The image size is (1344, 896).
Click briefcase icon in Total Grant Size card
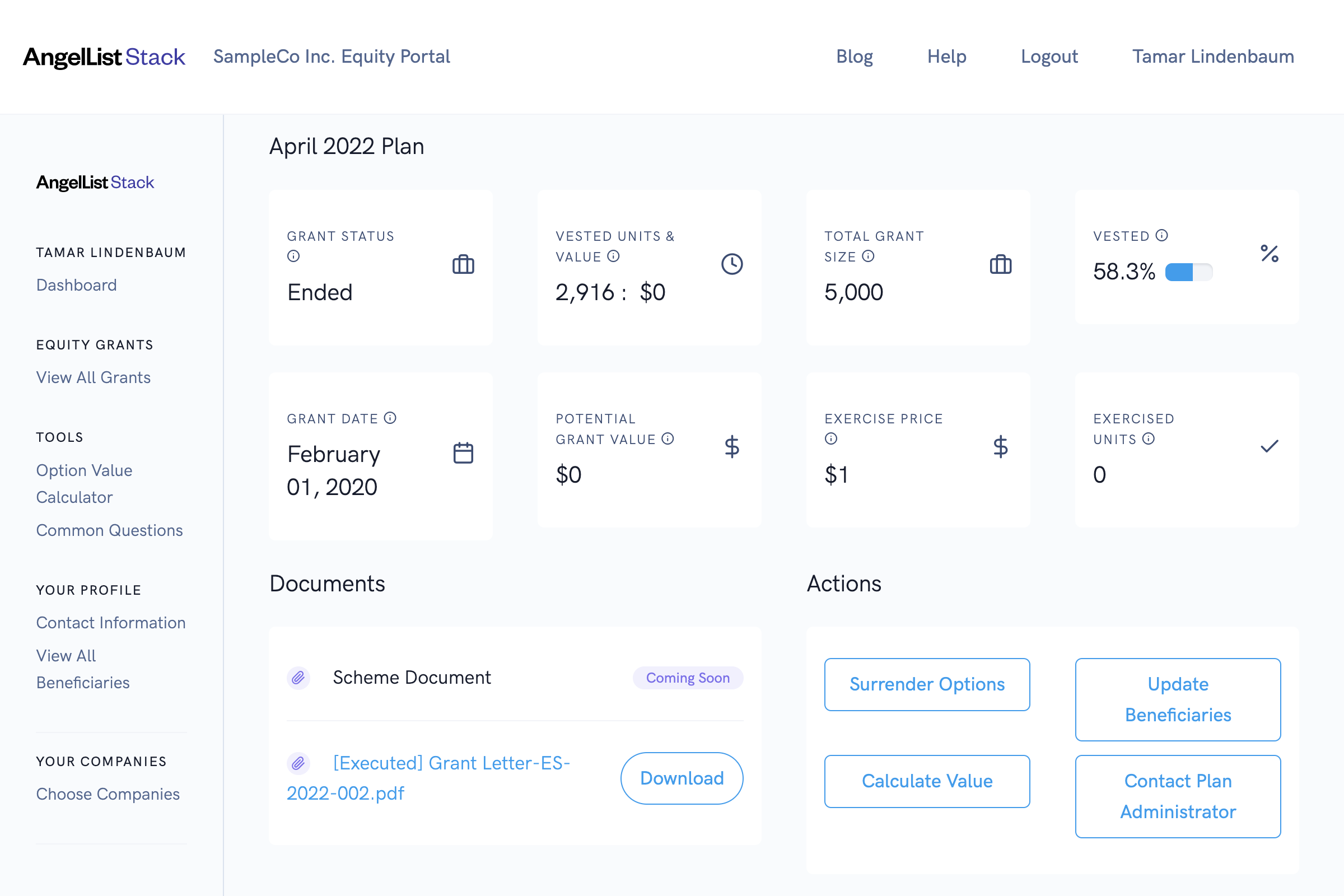pyautogui.click(x=1001, y=264)
